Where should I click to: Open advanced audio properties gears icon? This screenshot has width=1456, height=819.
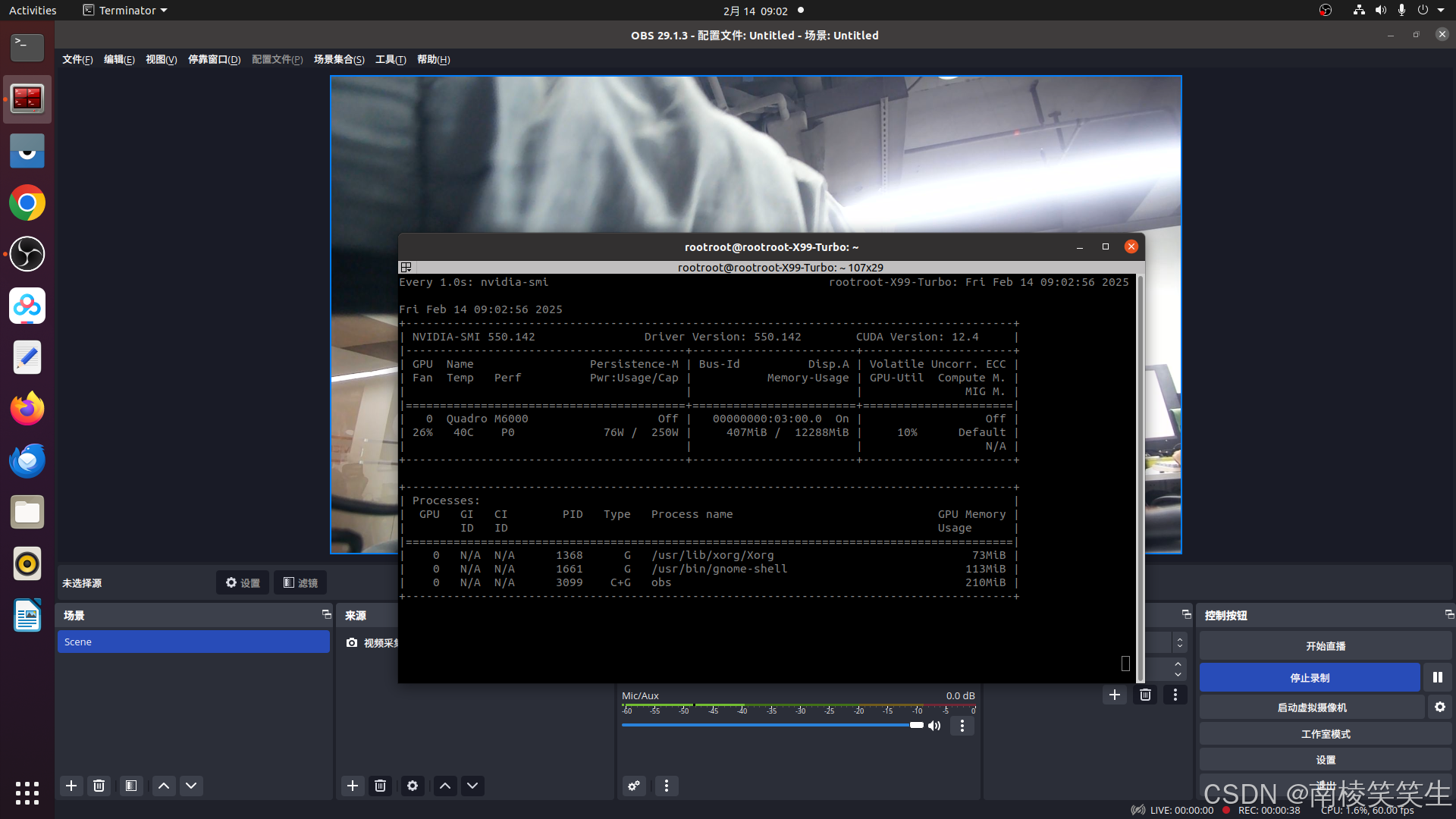634,786
